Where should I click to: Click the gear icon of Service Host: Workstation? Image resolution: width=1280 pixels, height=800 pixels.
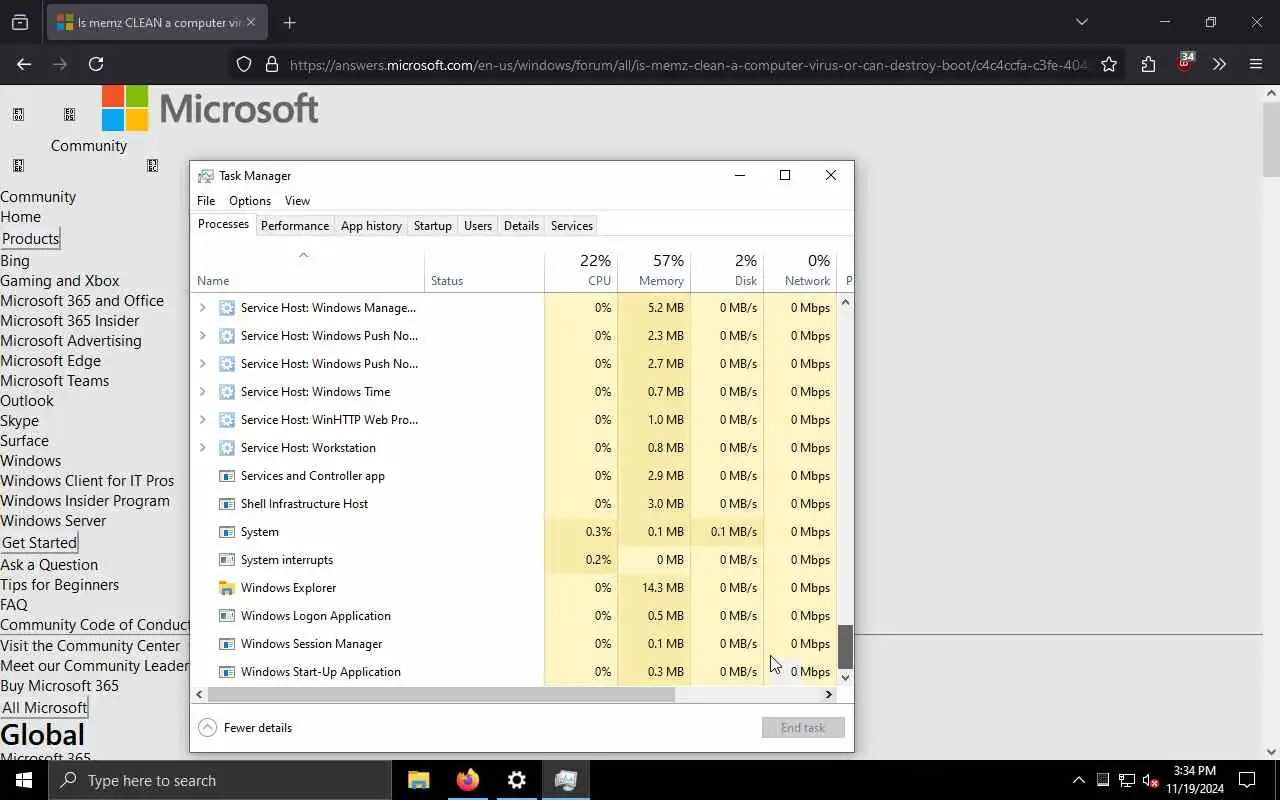pyautogui.click(x=227, y=448)
